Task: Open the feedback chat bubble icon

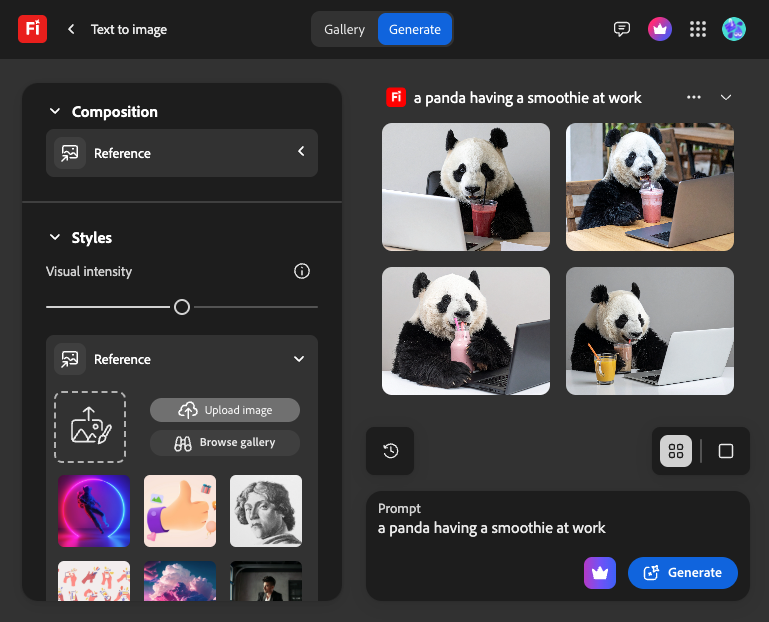Action: tap(622, 29)
